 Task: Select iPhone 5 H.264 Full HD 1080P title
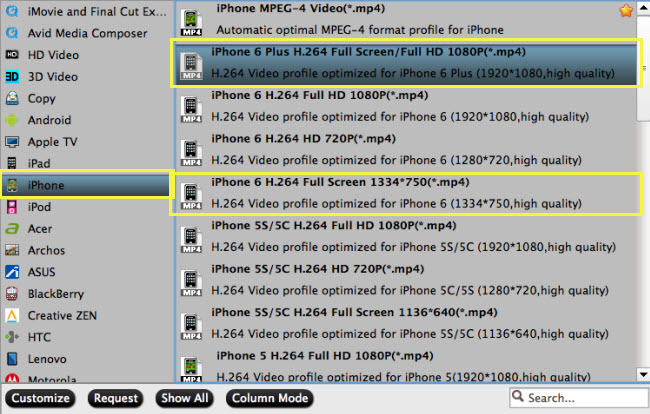[325, 356]
